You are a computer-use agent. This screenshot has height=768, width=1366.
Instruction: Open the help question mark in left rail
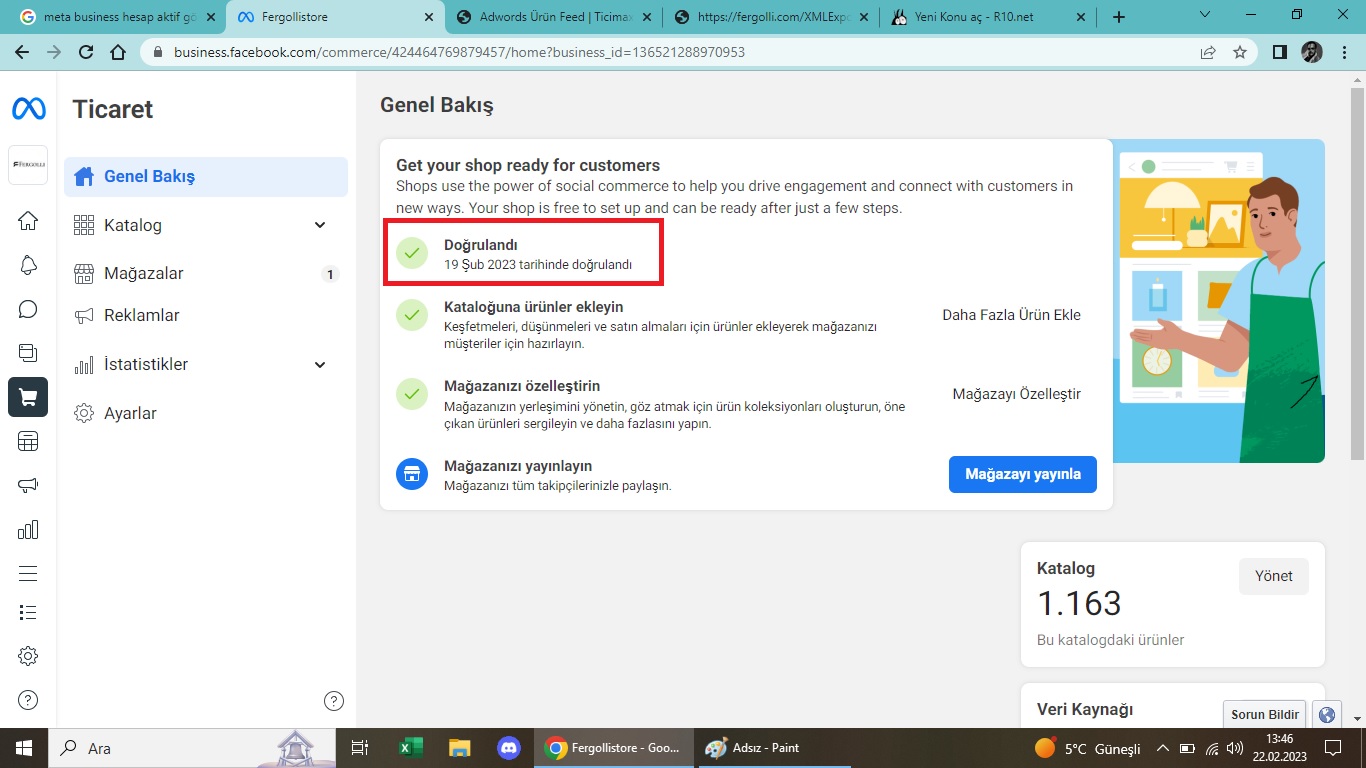pos(28,700)
